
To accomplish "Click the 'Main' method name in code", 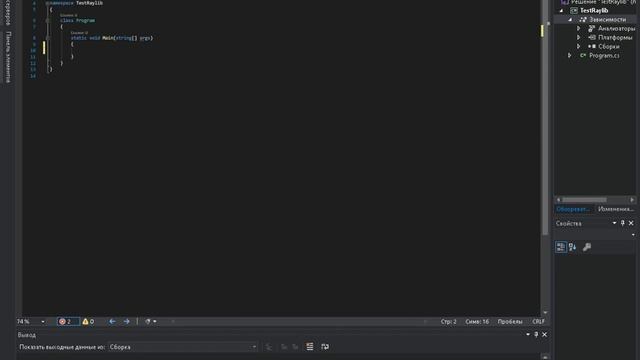I will coord(107,38).
